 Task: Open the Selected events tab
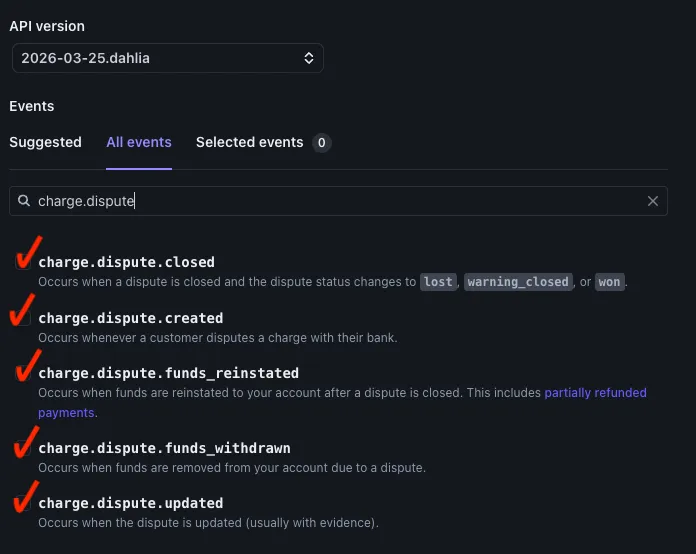click(x=249, y=142)
